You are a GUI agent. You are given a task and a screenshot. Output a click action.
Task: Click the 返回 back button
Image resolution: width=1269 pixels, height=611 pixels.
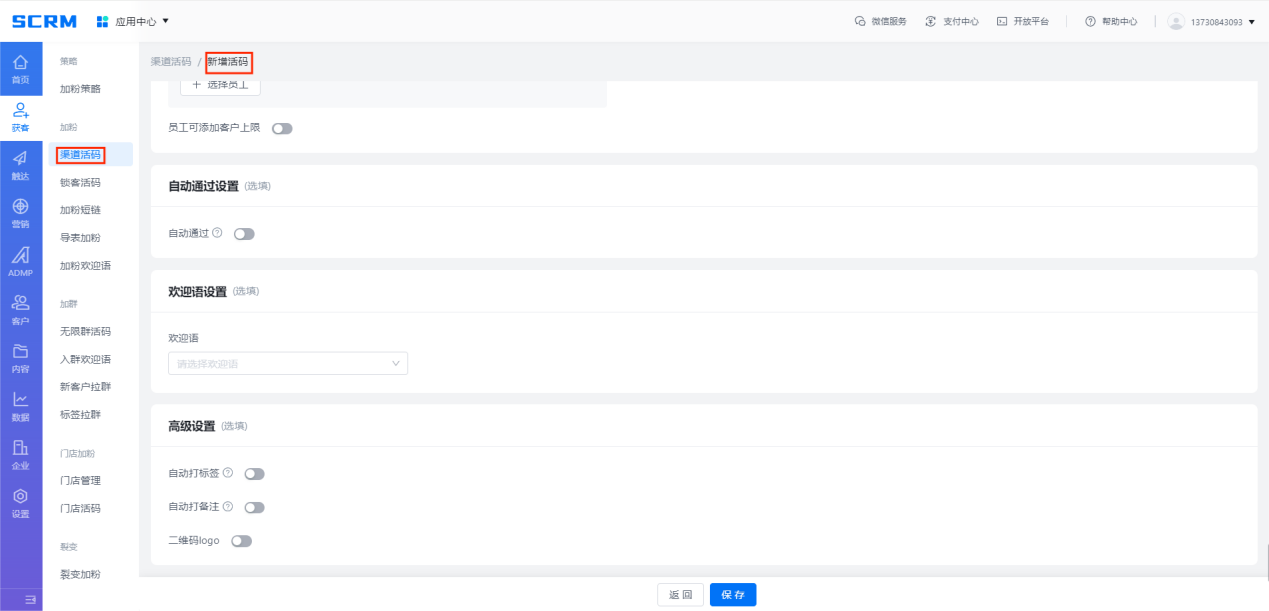pyautogui.click(x=680, y=595)
